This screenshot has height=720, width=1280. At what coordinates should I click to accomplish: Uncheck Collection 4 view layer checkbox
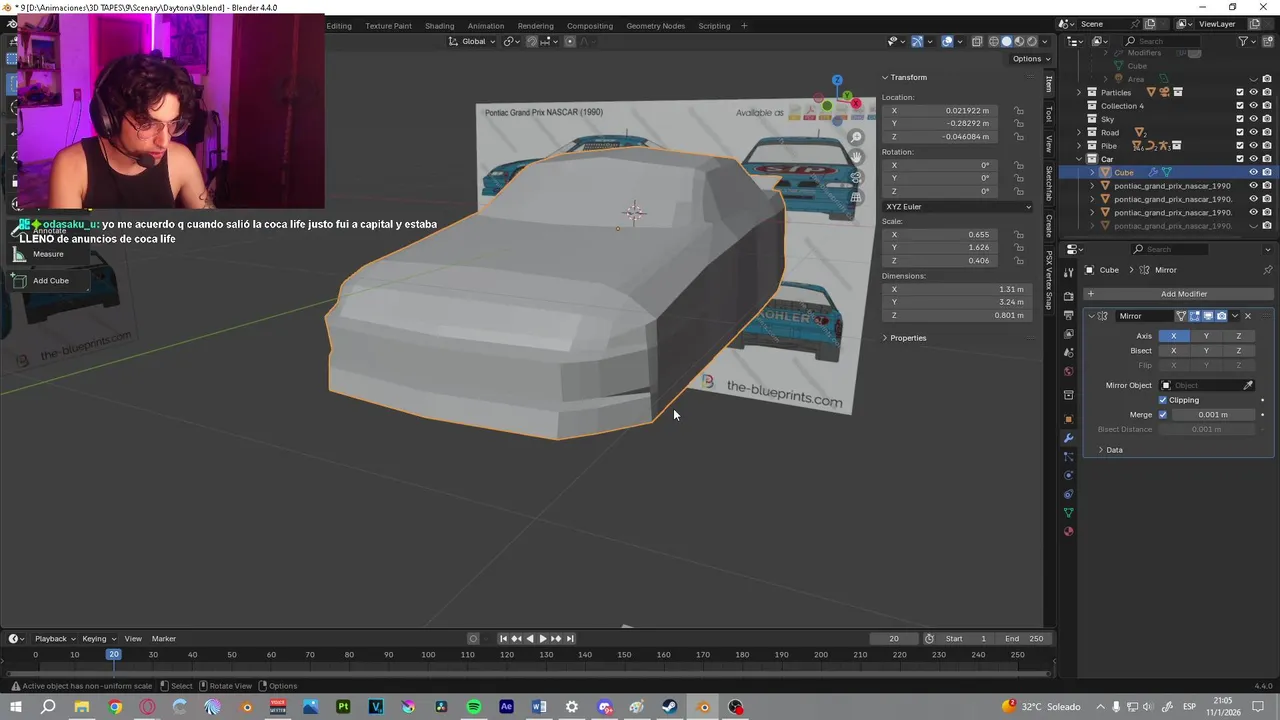point(1240,106)
